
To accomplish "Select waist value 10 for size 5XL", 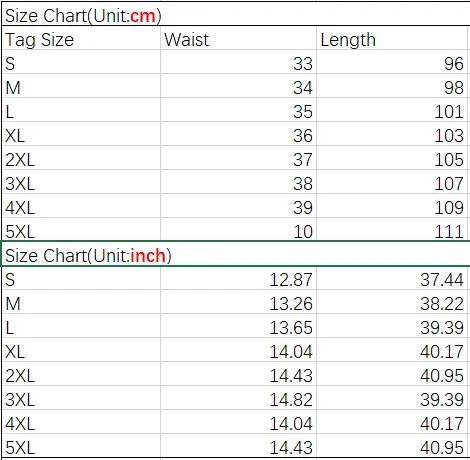I will click(x=238, y=230).
